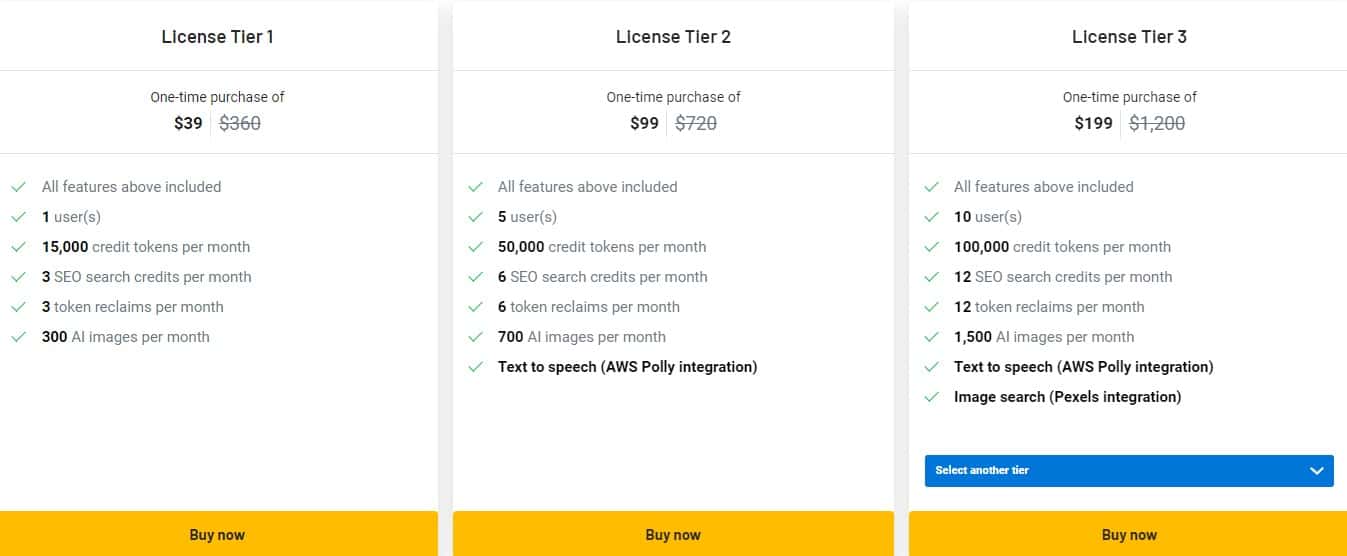The image size is (1347, 556).
Task: Click the chevron arrow on tier selector
Action: coord(1316,471)
